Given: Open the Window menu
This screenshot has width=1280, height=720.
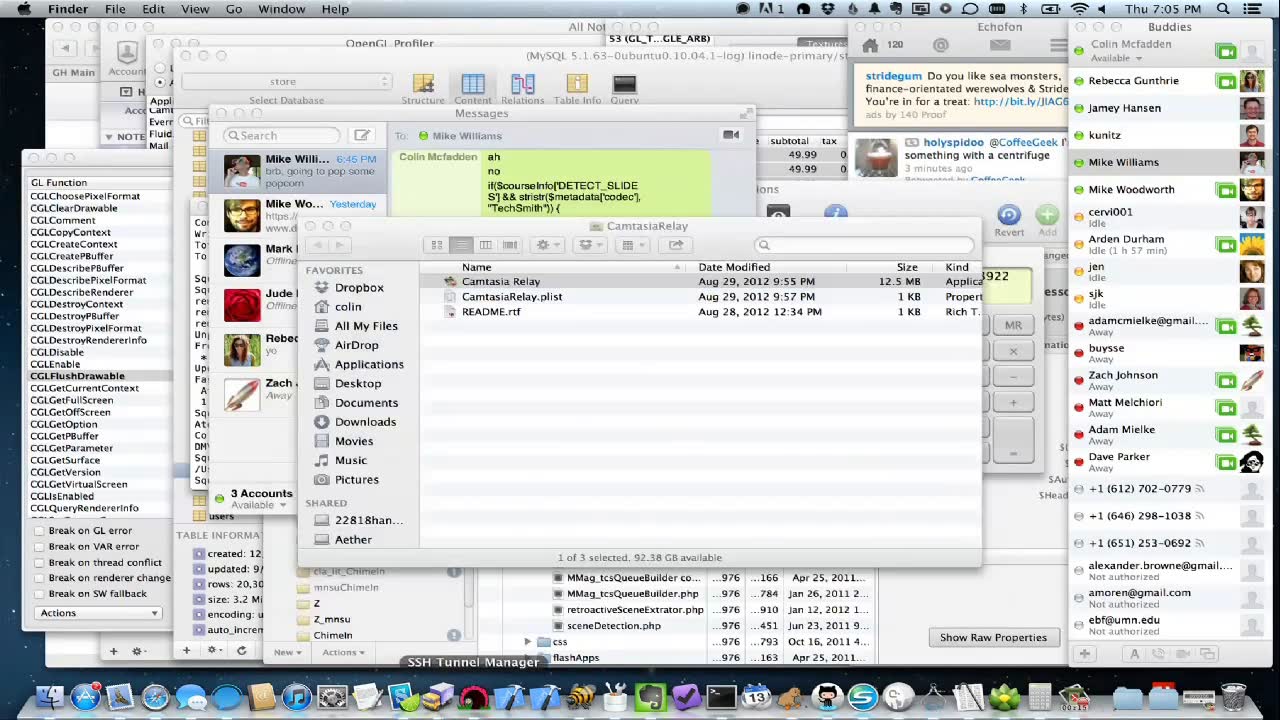Looking at the screenshot, I should pyautogui.click(x=282, y=9).
